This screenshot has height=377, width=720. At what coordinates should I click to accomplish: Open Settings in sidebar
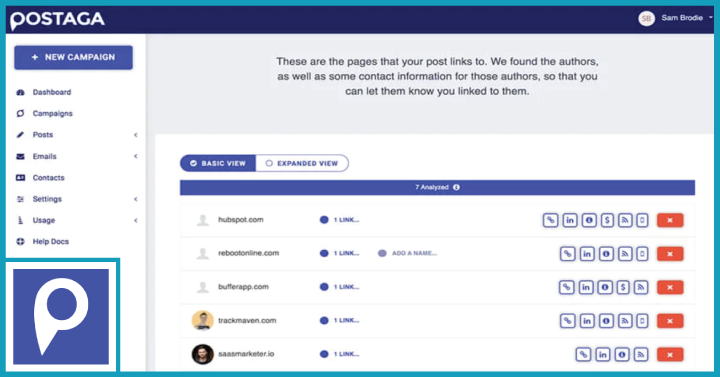click(x=47, y=199)
